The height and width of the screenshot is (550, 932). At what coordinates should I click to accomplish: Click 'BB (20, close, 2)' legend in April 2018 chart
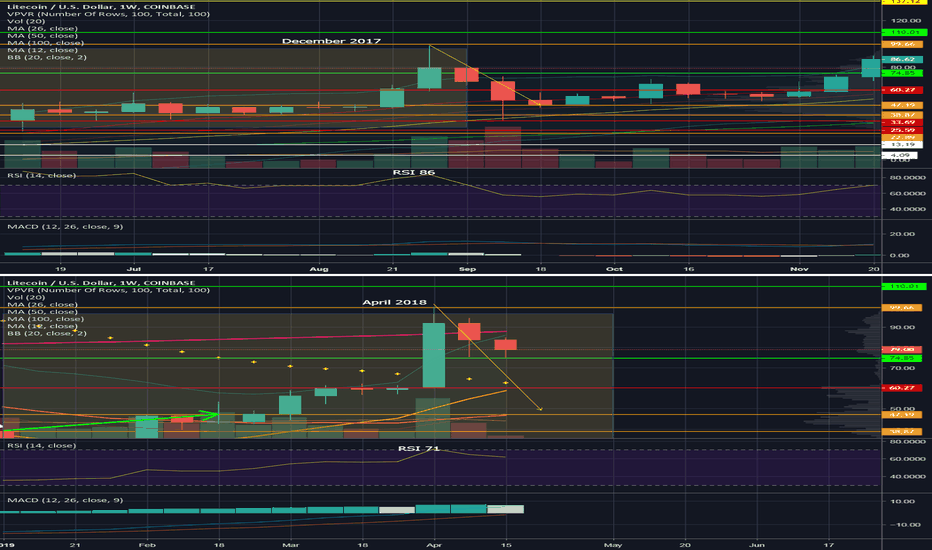click(47, 333)
